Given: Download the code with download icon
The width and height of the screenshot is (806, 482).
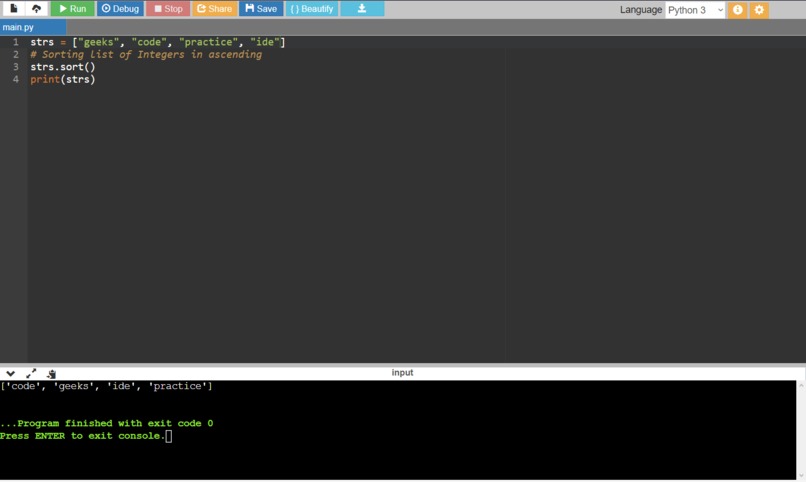Looking at the screenshot, I should (x=362, y=9).
